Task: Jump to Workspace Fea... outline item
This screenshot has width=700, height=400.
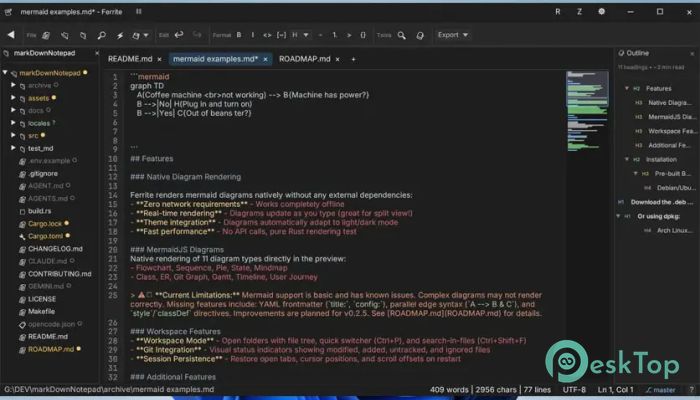Action: (672, 131)
